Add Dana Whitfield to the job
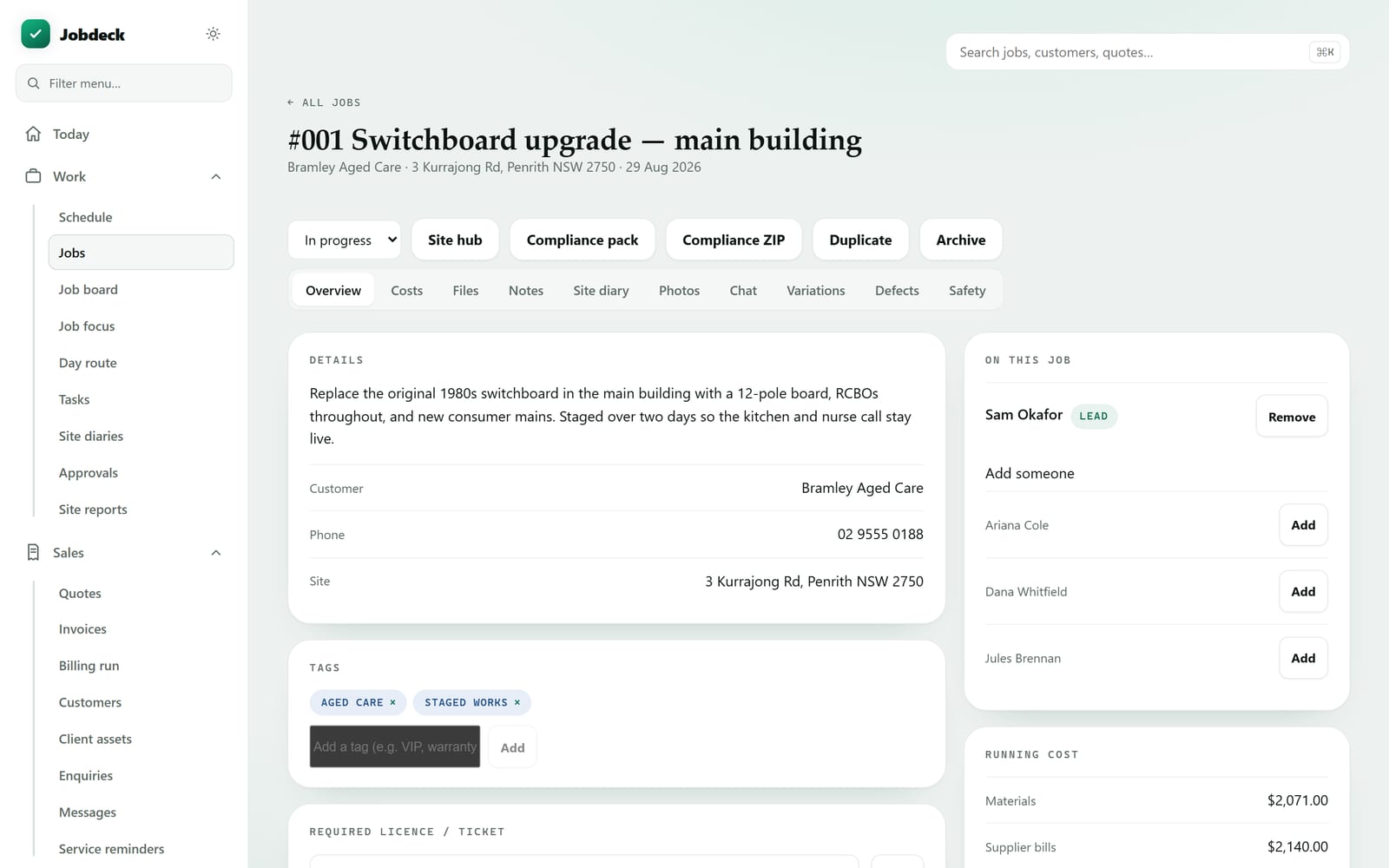 click(1303, 591)
